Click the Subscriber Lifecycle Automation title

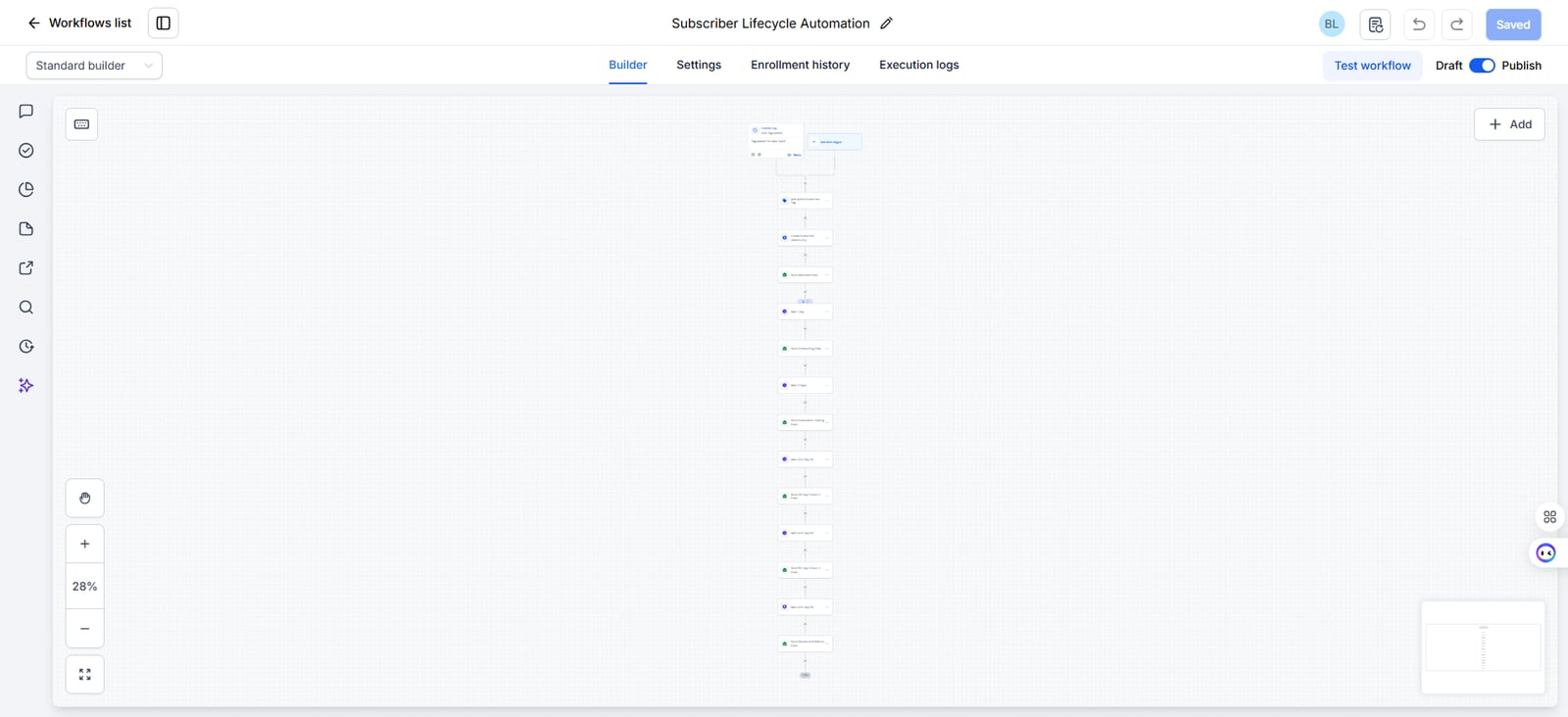point(770,24)
